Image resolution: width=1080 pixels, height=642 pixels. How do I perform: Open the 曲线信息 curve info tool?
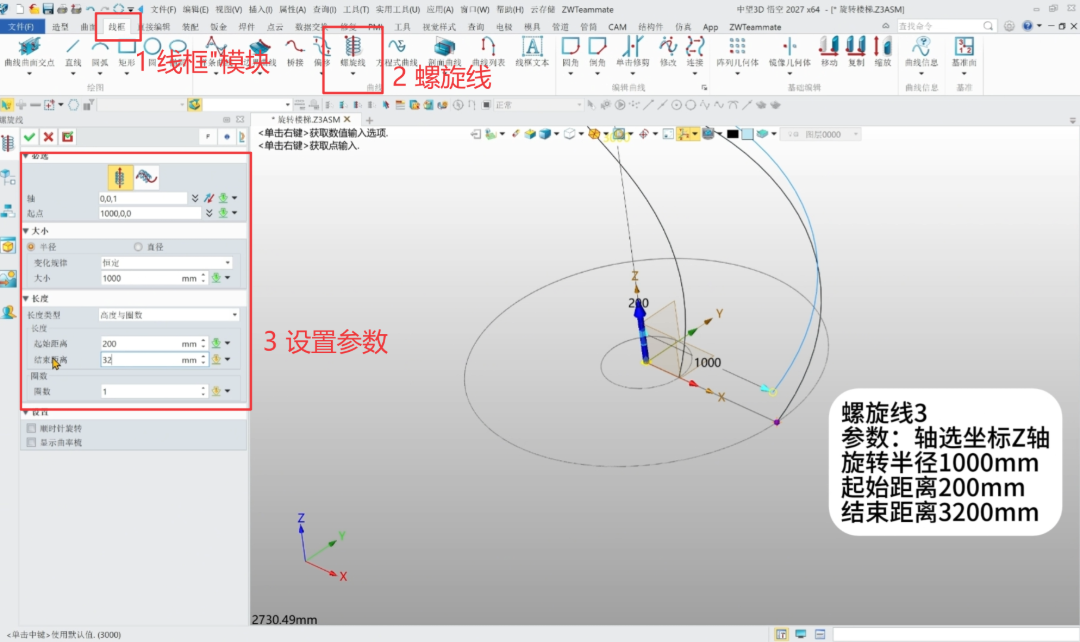[x=921, y=52]
